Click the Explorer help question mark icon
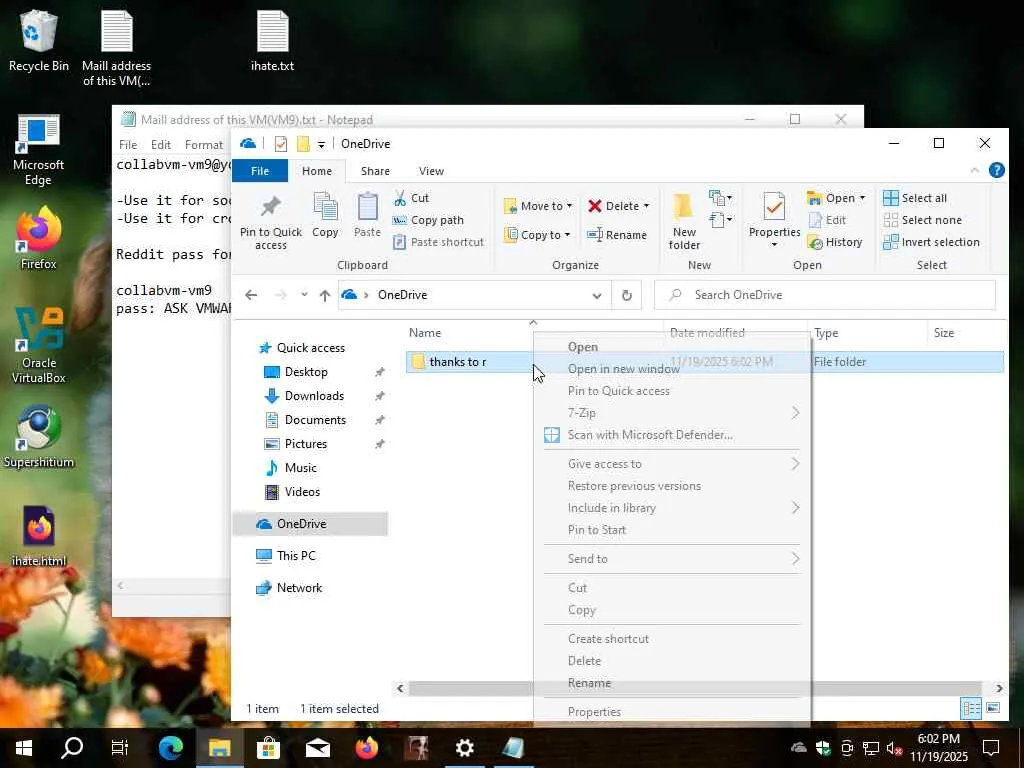The height and width of the screenshot is (768, 1024). tap(997, 170)
